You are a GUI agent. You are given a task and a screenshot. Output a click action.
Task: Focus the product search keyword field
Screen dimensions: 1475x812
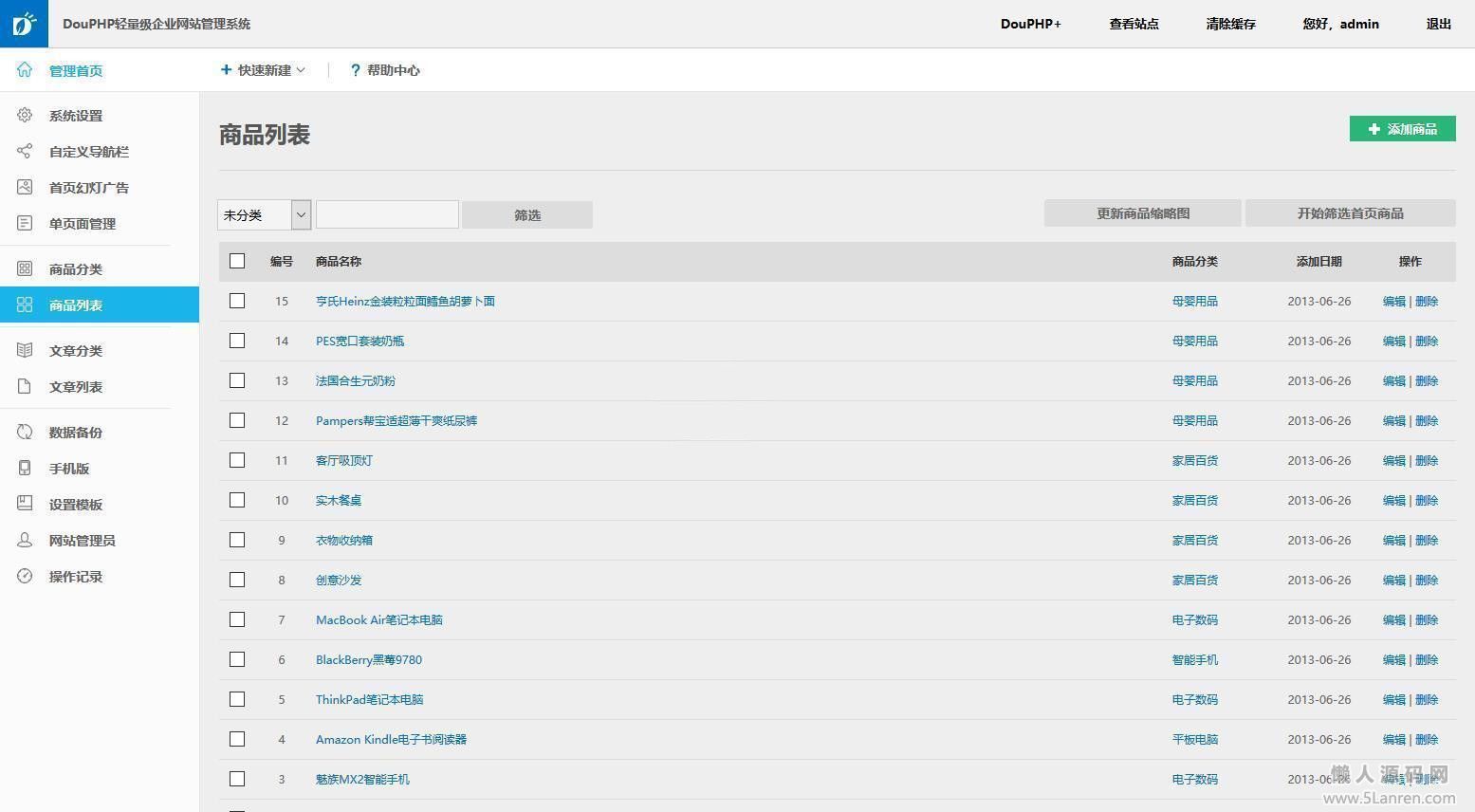(387, 214)
